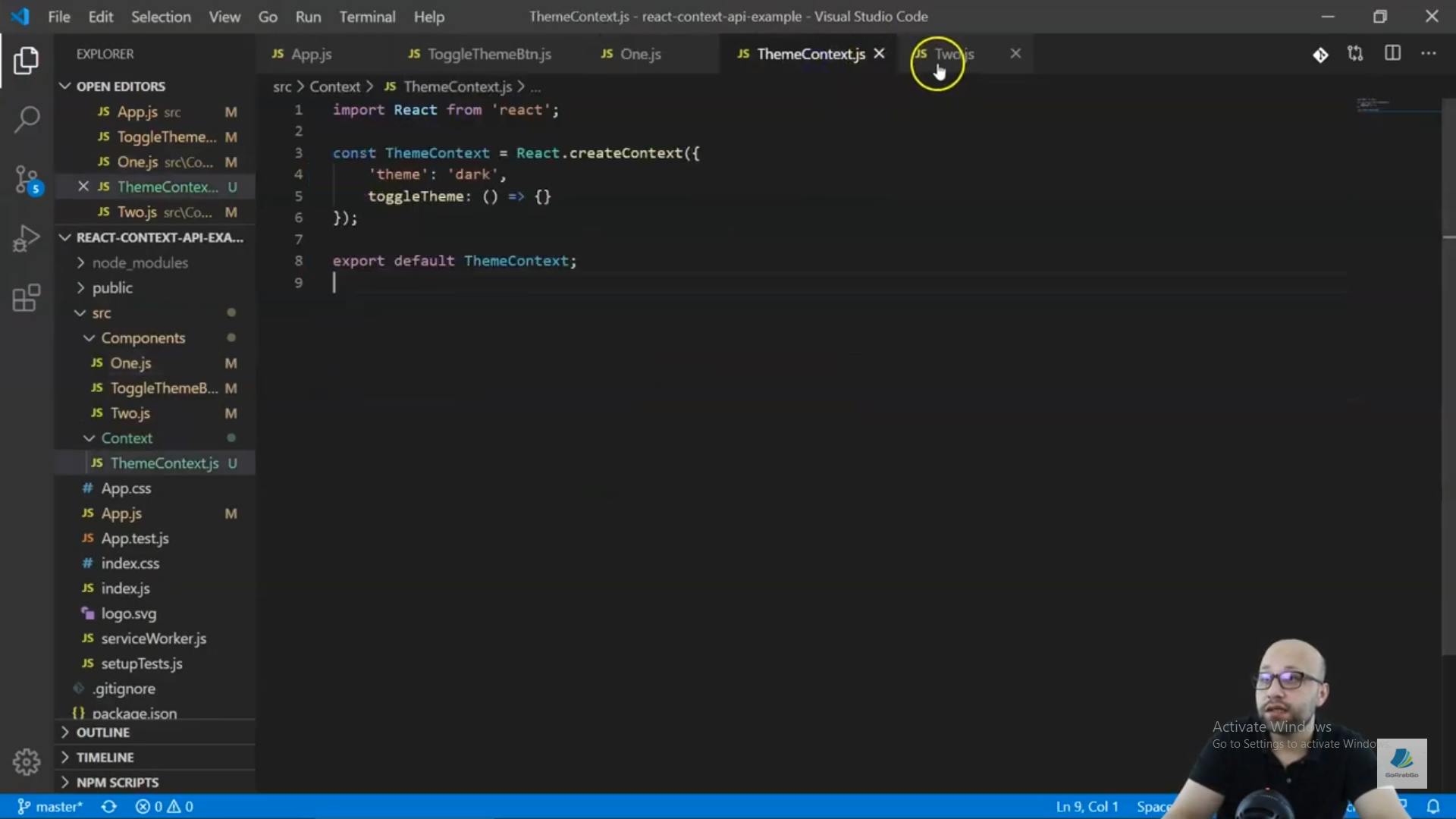Image resolution: width=1456 pixels, height=819 pixels.
Task: Click the Context breadcrumb segment
Action: coord(334,86)
